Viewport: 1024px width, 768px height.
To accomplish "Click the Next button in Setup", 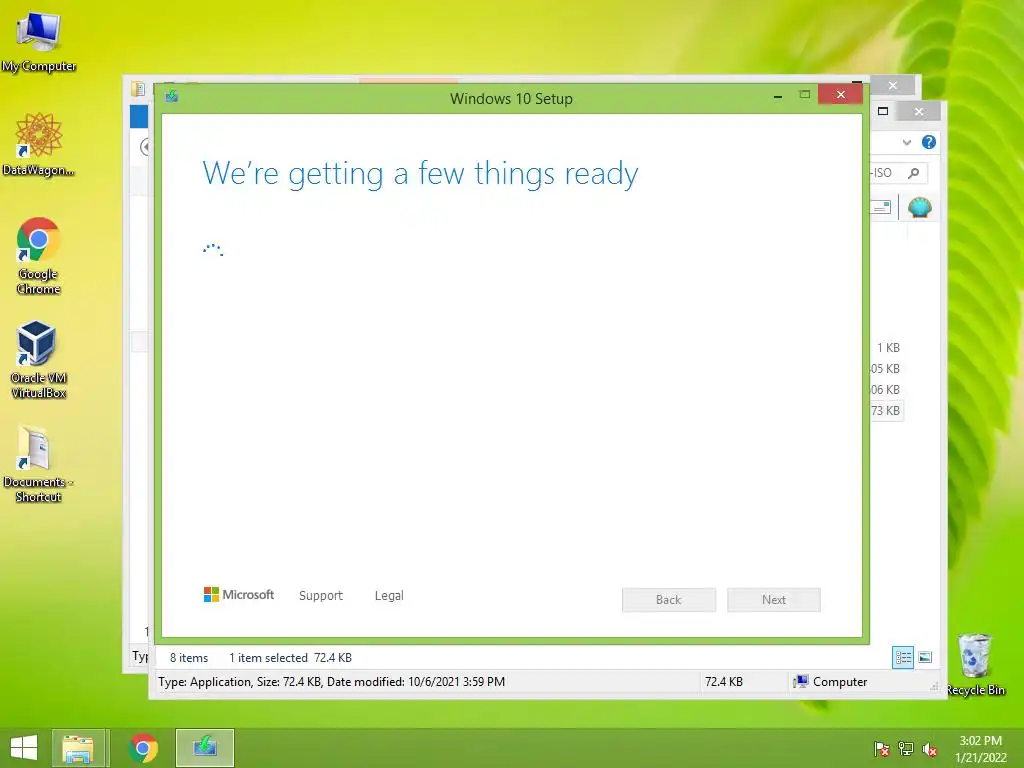I will click(x=774, y=600).
